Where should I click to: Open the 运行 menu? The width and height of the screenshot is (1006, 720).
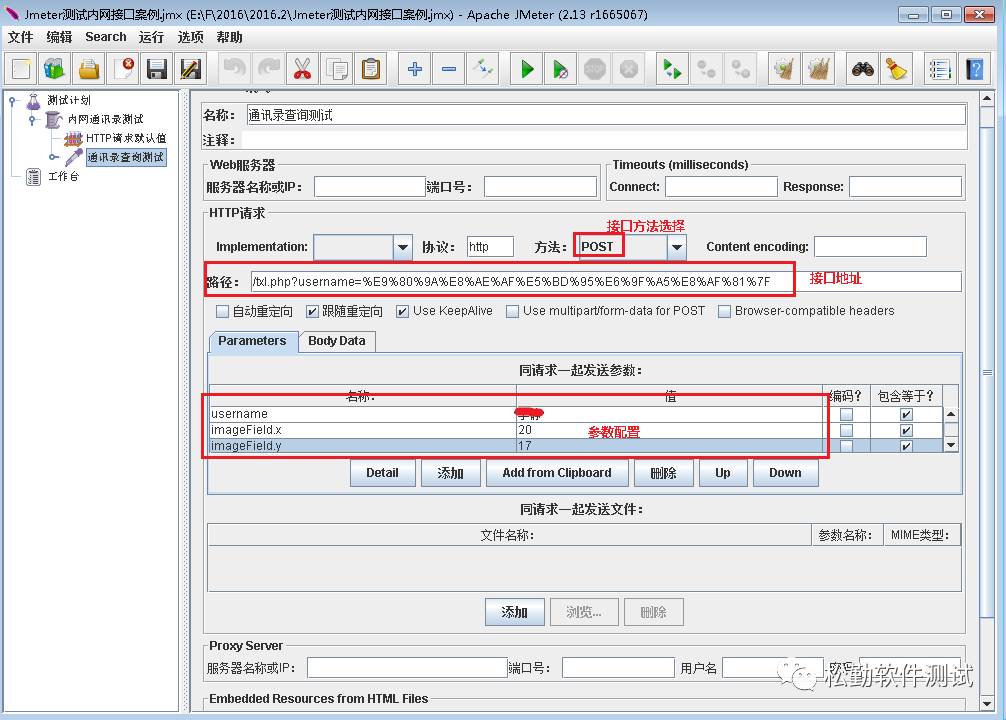151,37
